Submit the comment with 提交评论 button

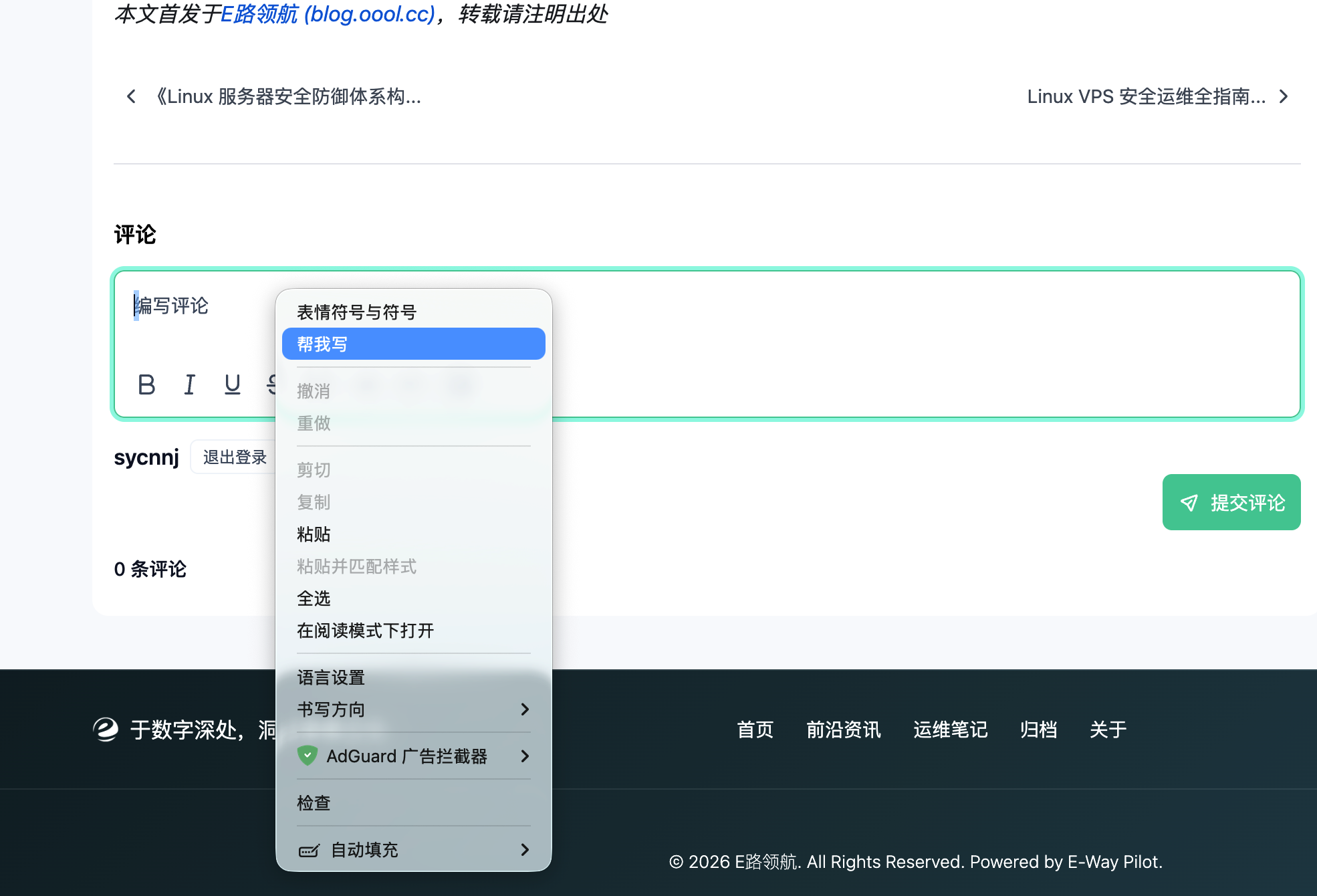(x=1231, y=502)
